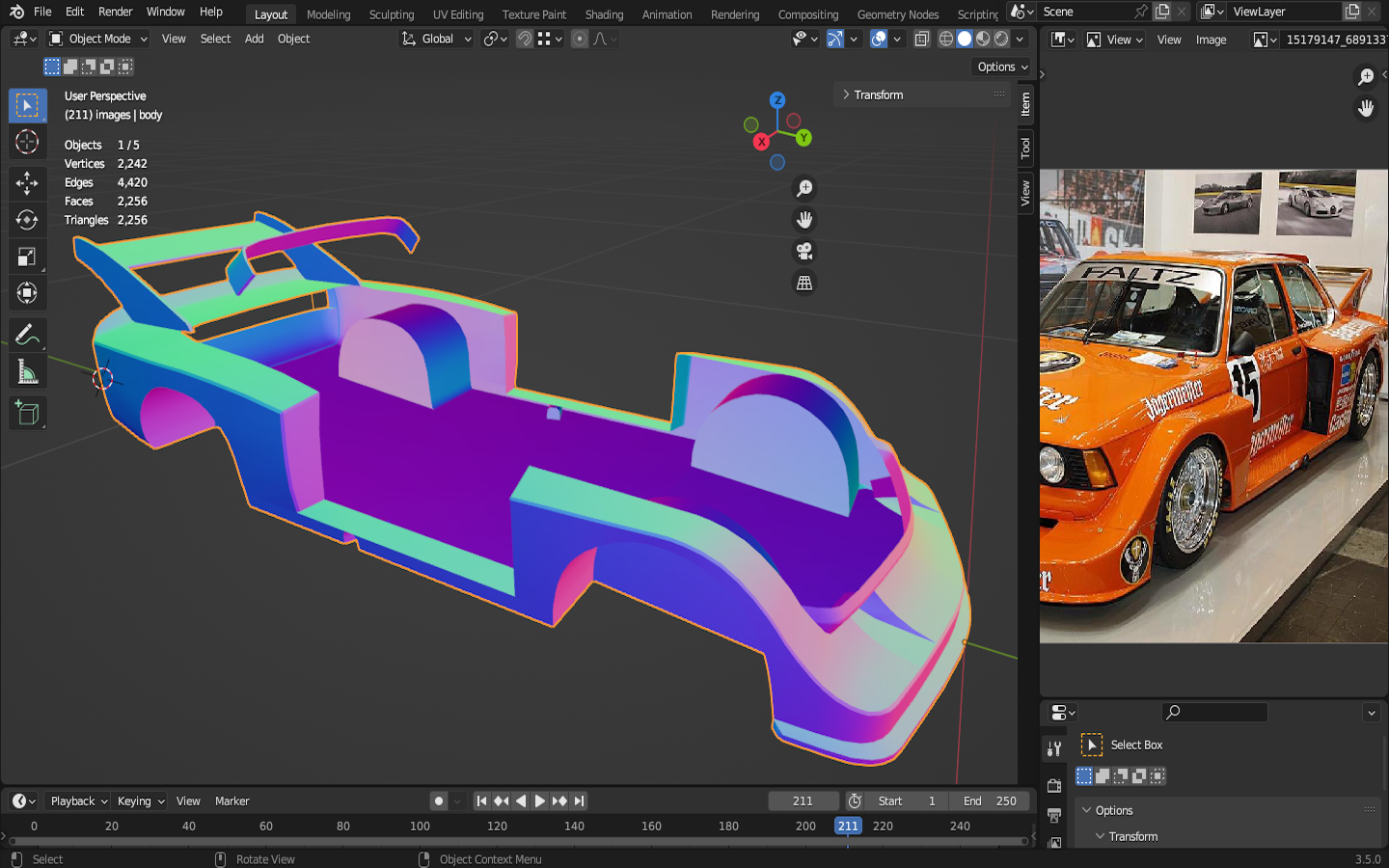Expand the Transform panel in sidebar

click(x=878, y=95)
